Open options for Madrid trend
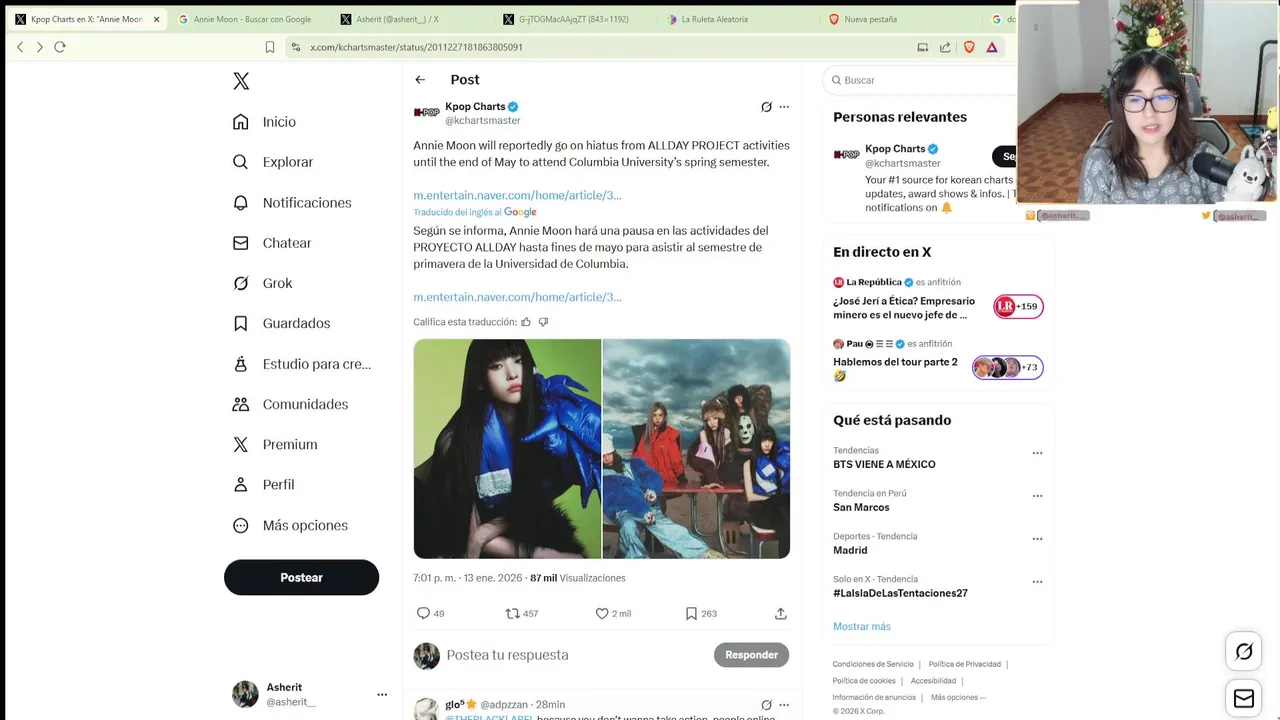This screenshot has width=1280, height=720. (1037, 539)
